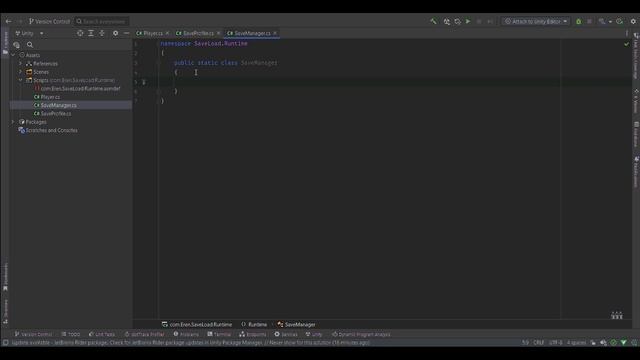Click the green inspection checkmark in editor
This screenshot has height=360, width=640.
click(x=627, y=44)
